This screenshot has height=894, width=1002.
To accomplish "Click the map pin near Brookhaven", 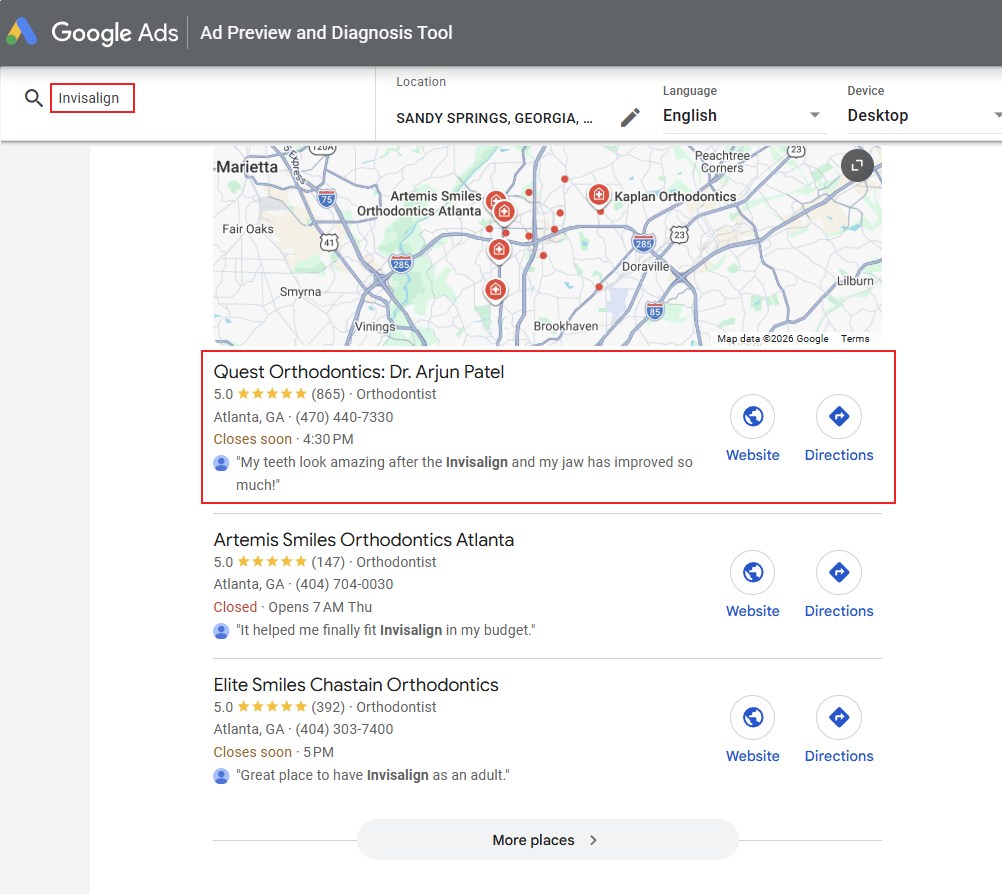I will (495, 290).
